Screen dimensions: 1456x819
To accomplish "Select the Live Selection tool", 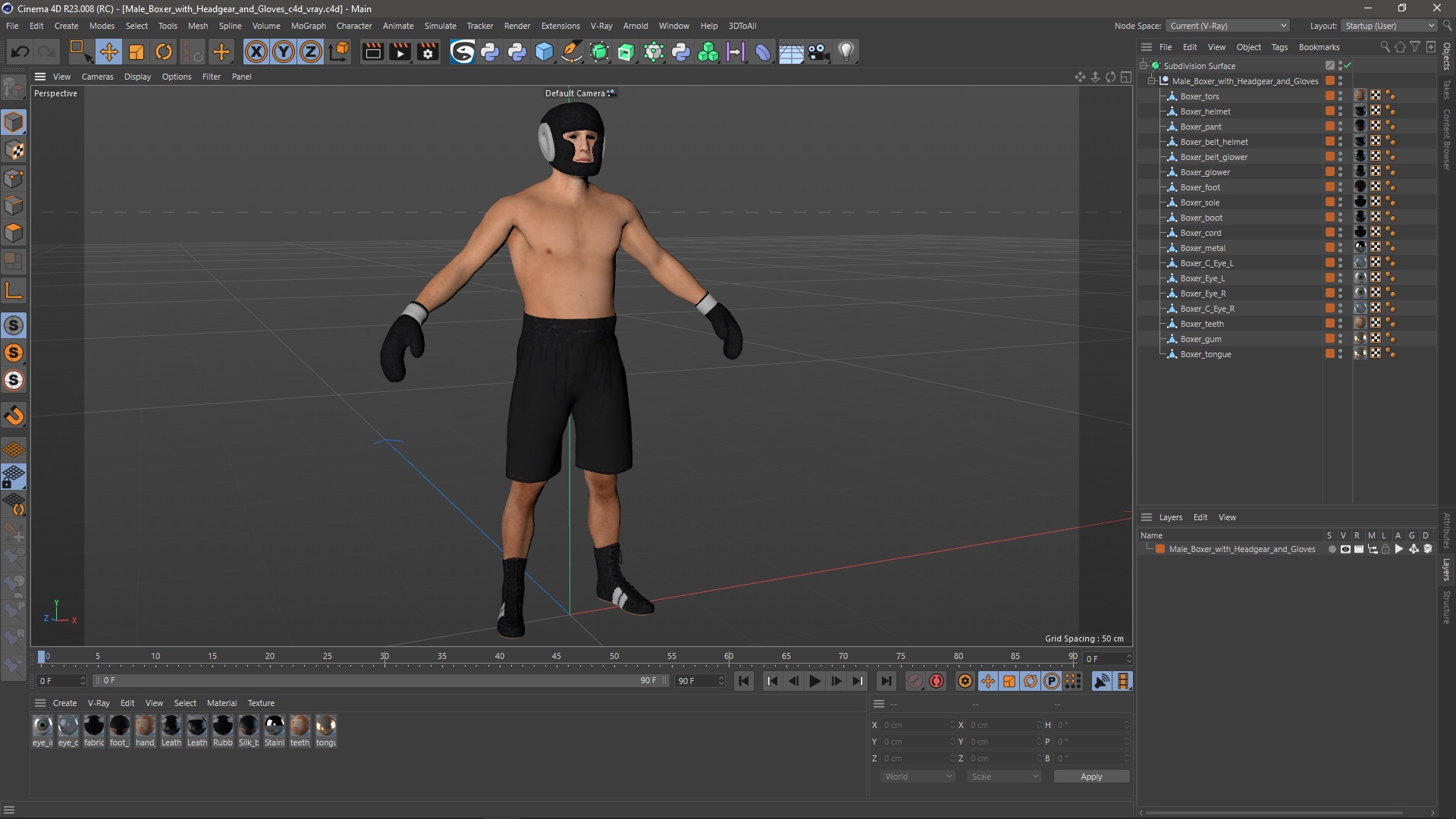I will click(80, 52).
